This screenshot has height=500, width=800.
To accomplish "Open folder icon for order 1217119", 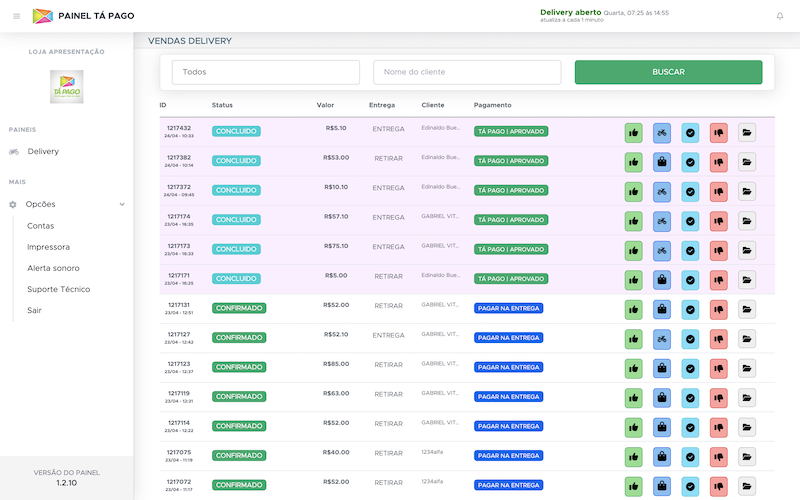I will click(x=747, y=397).
